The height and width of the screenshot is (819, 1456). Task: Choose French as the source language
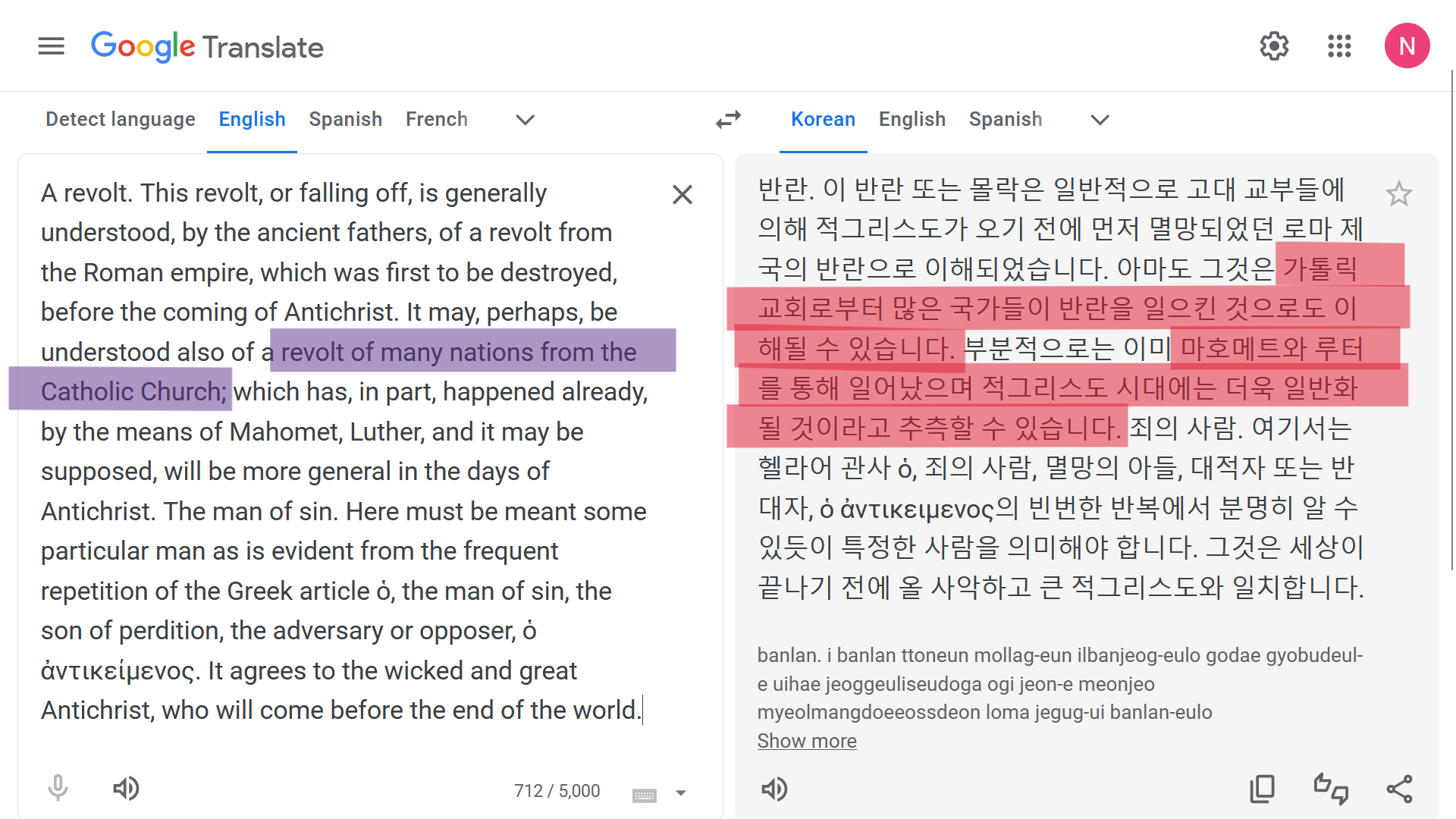(436, 120)
